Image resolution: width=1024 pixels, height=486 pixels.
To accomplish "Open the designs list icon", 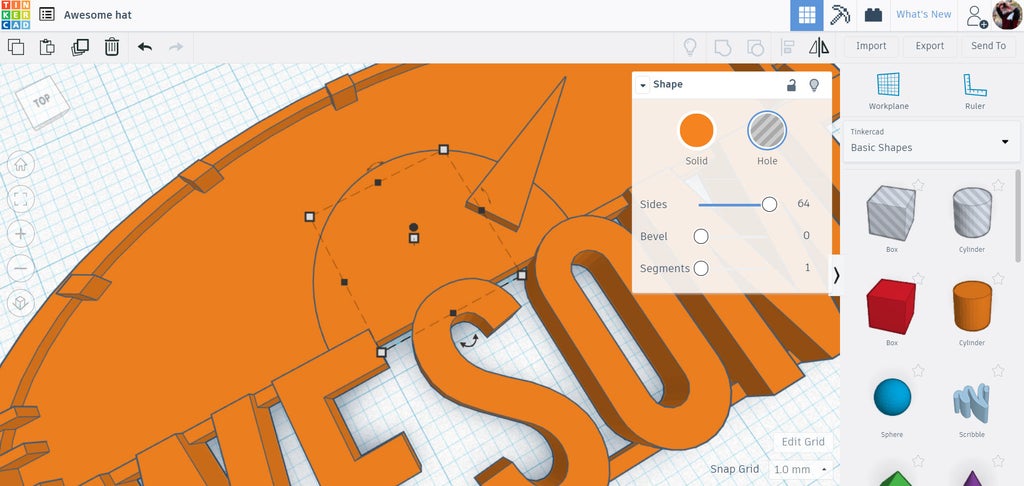I will (46, 14).
